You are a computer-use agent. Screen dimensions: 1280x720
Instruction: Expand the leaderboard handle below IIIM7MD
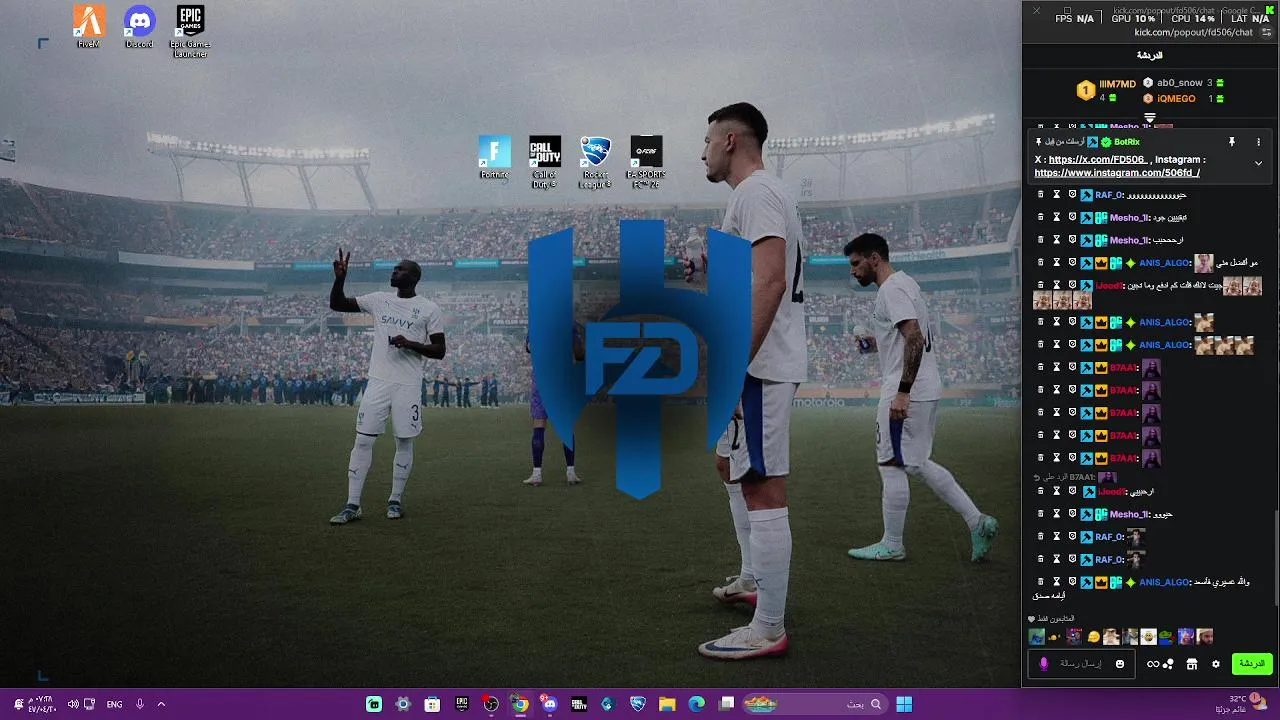tap(1150, 118)
